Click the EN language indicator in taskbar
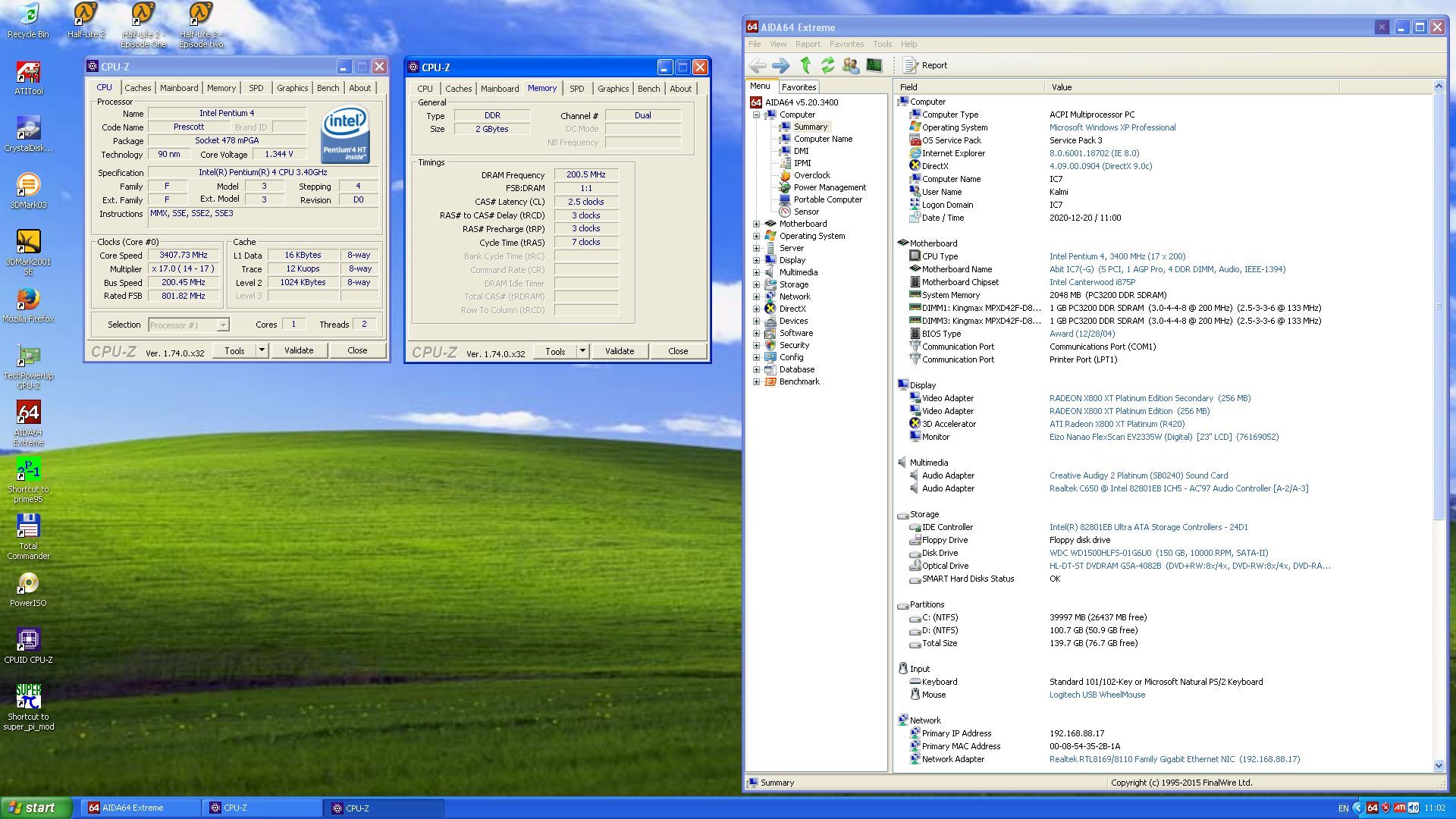Viewport: 1456px width, 819px height. click(1343, 808)
